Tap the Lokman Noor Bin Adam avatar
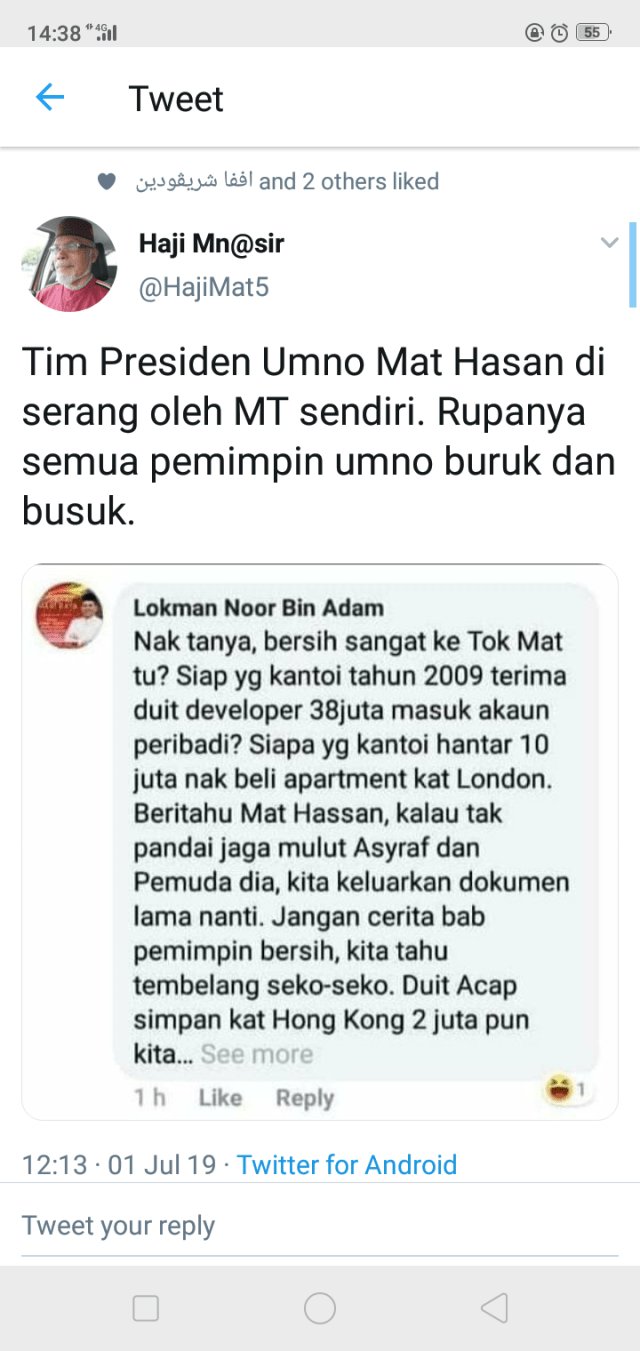 coord(69,614)
